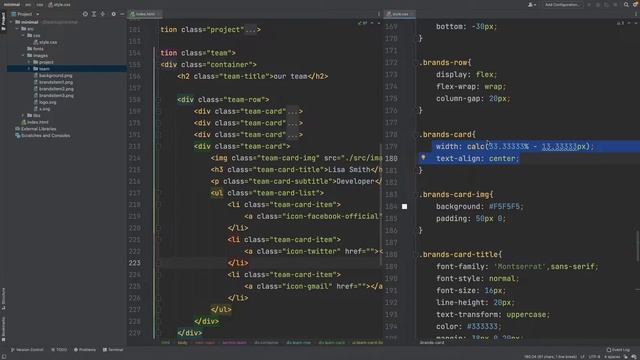Screen dimensions: 640x360
Task: Click the minimal breadcrumb in navigation bar
Action: coord(11,4)
